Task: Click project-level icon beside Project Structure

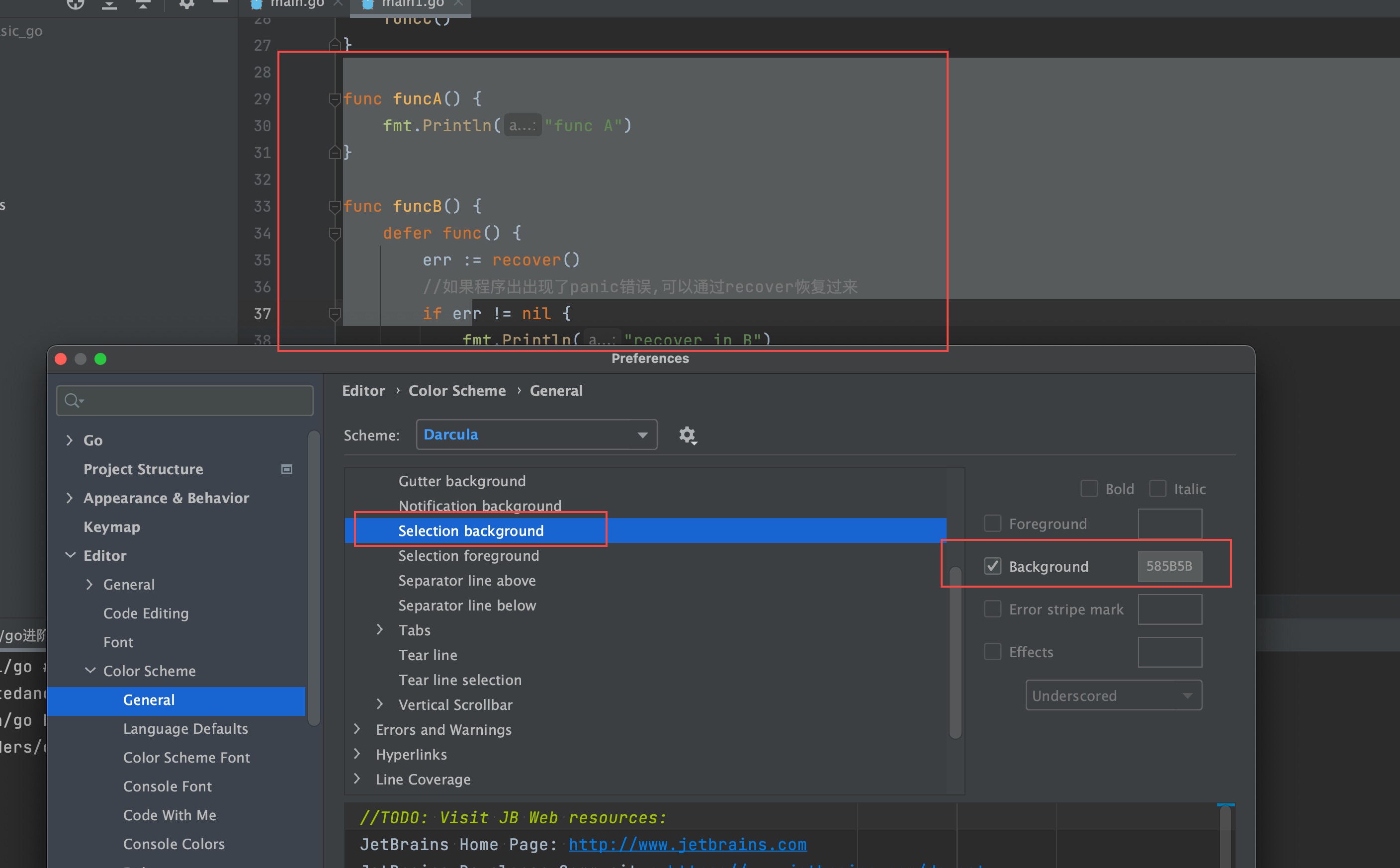Action: click(286, 469)
